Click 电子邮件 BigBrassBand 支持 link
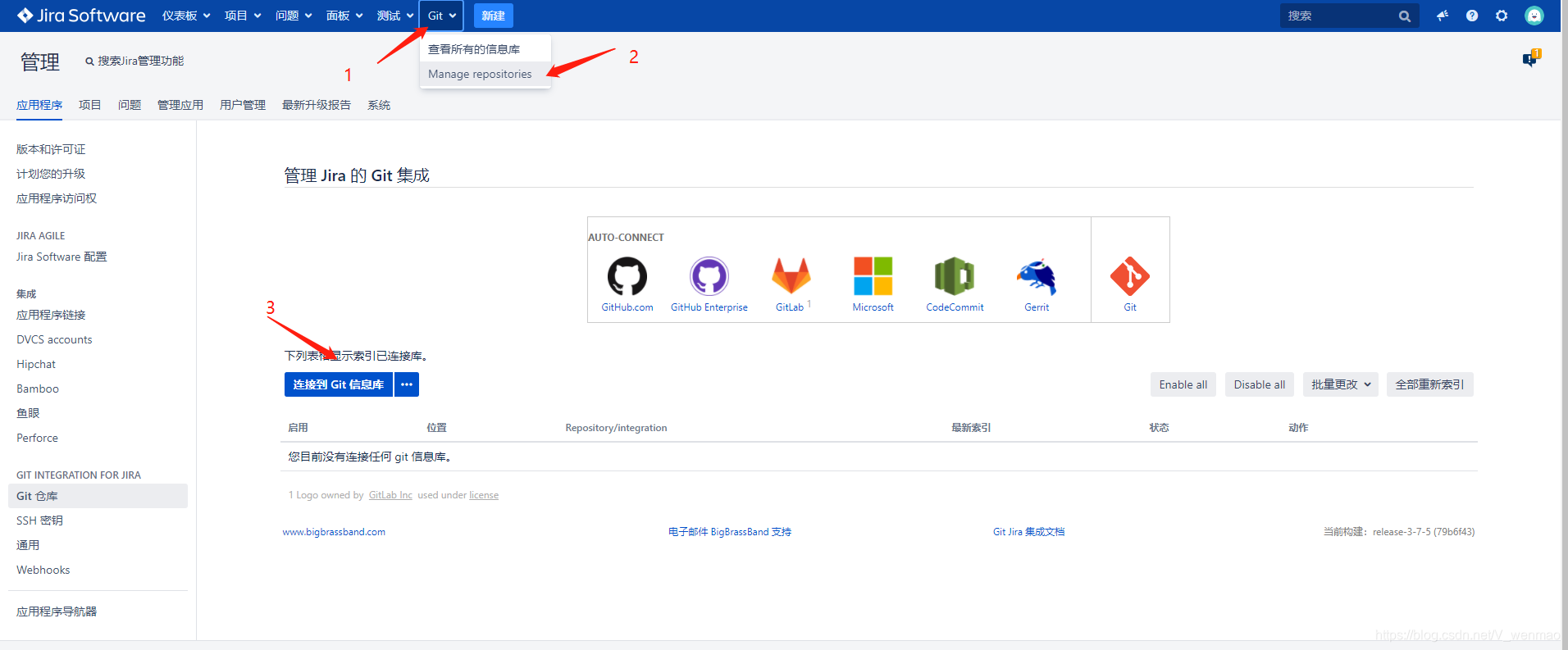This screenshot has height=650, width=1568. point(730,532)
